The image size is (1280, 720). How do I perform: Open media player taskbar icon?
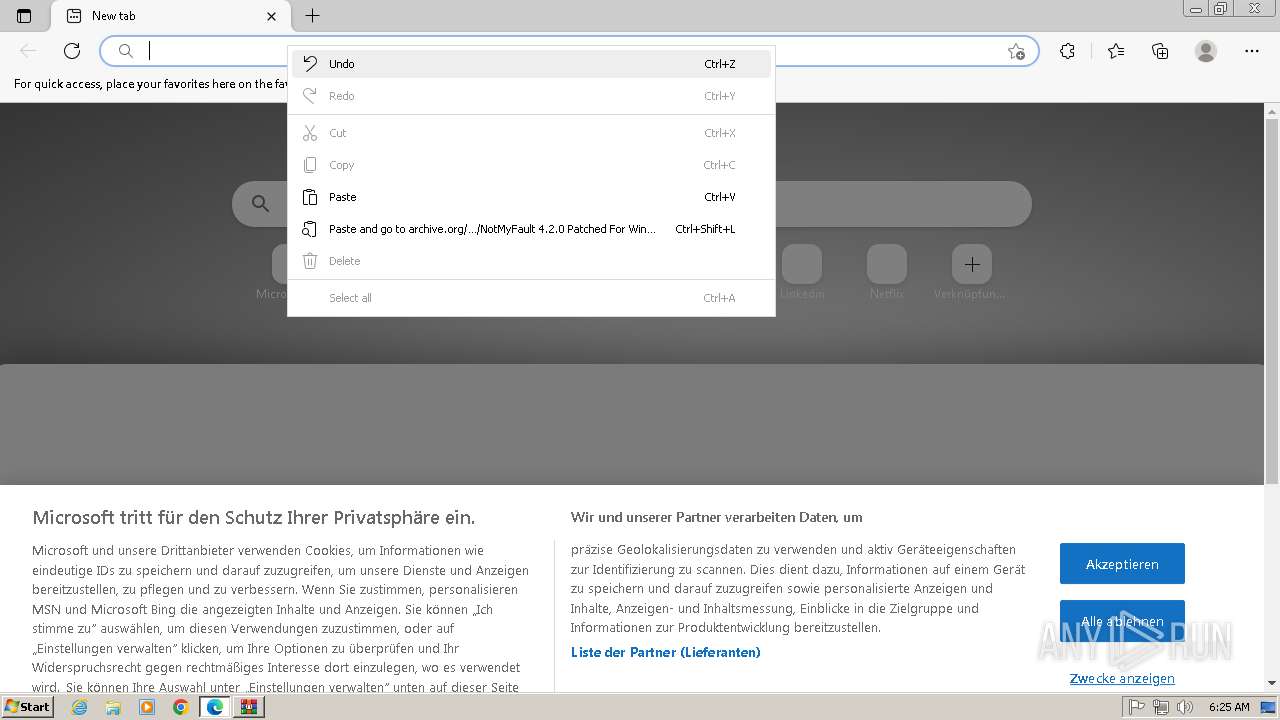coord(147,707)
